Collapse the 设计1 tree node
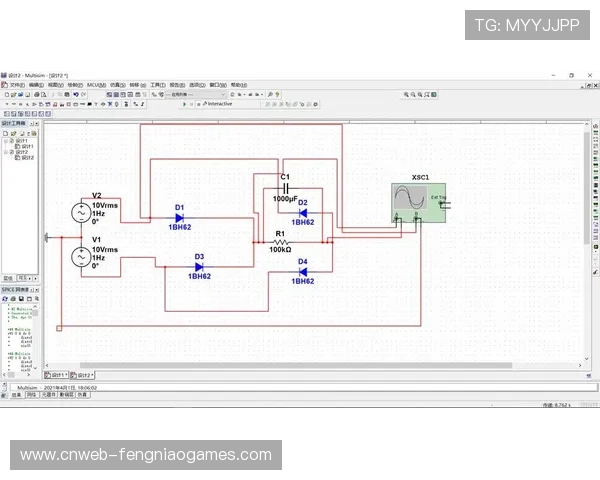Screen dimensions: 600x480 point(7,141)
